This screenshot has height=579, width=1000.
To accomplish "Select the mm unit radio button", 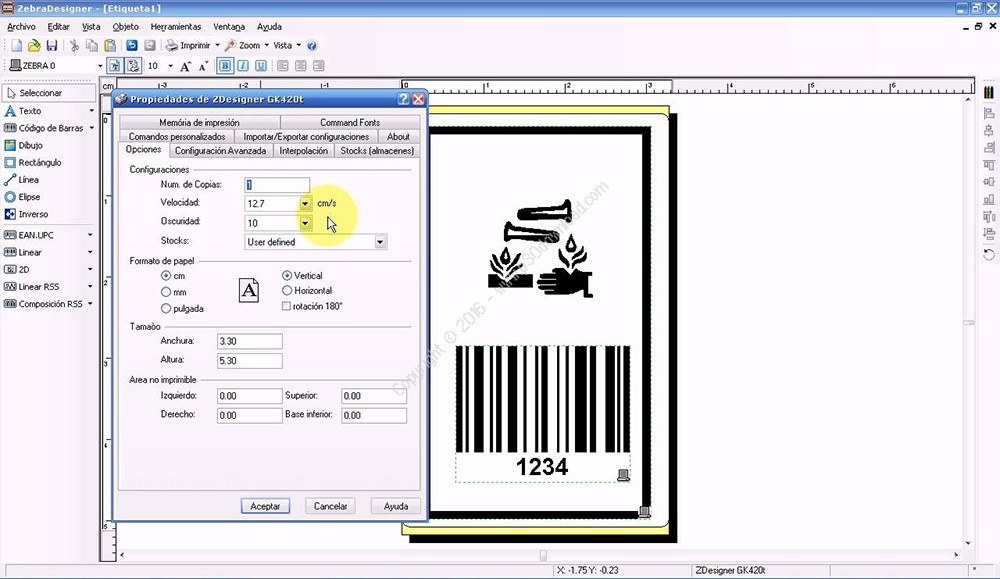I will (166, 292).
